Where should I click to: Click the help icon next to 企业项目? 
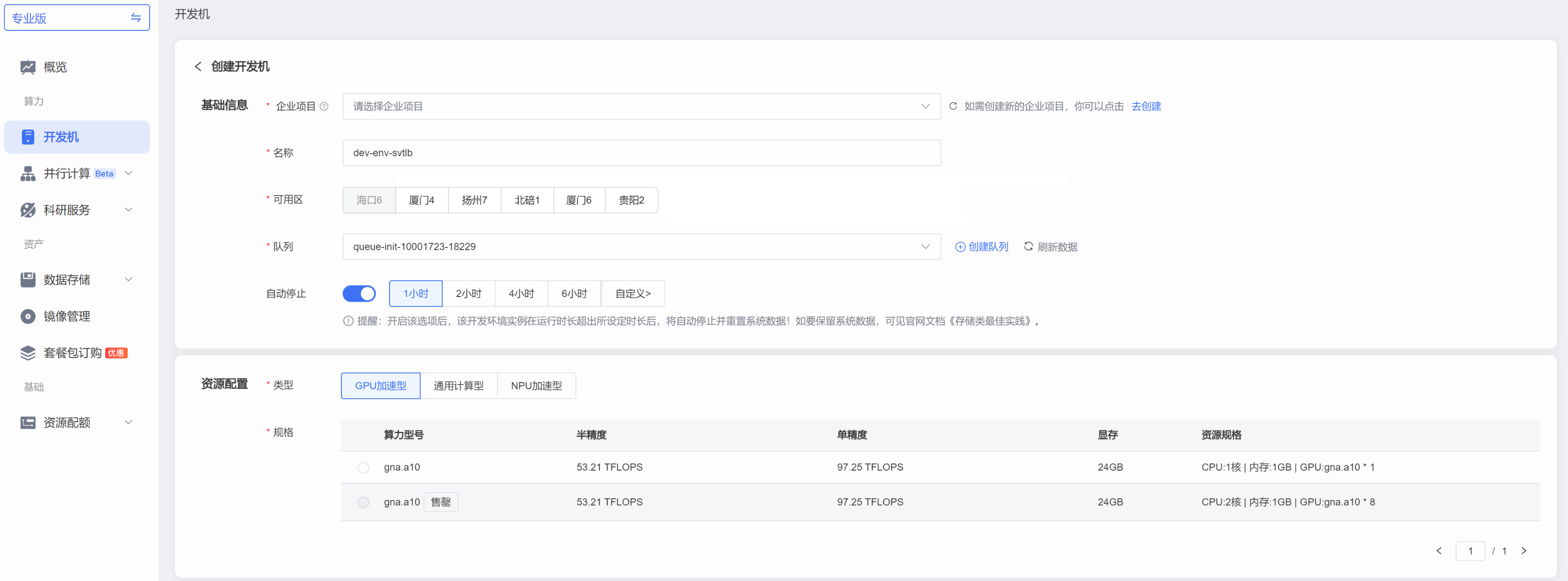click(324, 106)
